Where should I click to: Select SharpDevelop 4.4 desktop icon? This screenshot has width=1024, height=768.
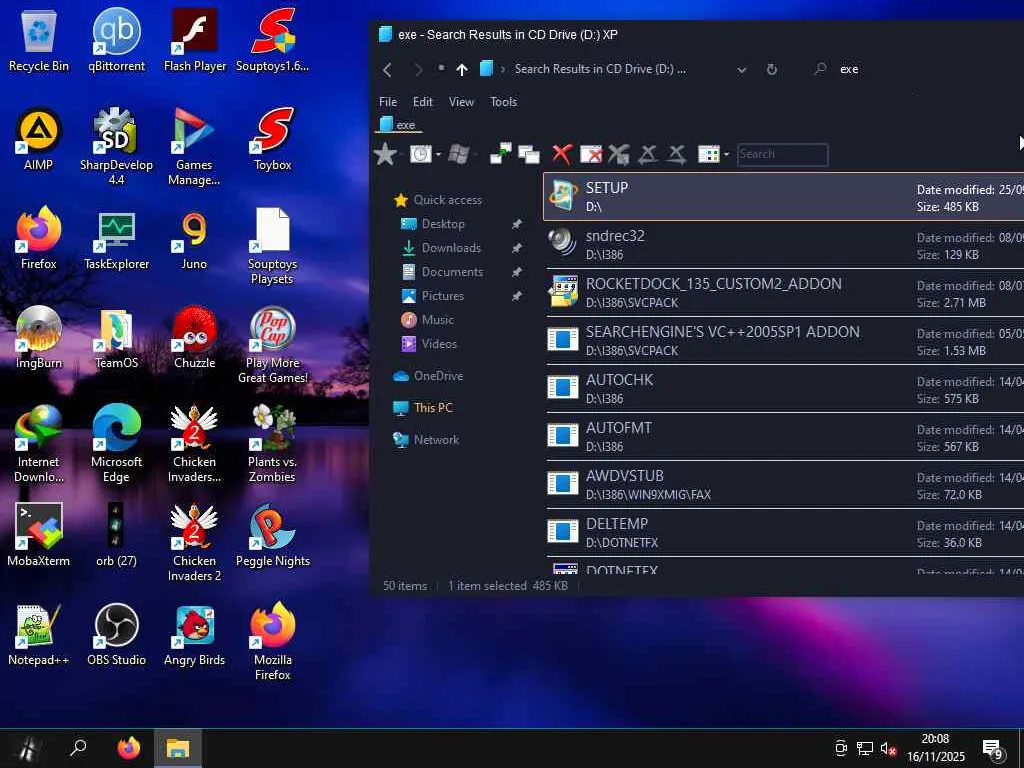coord(116,146)
